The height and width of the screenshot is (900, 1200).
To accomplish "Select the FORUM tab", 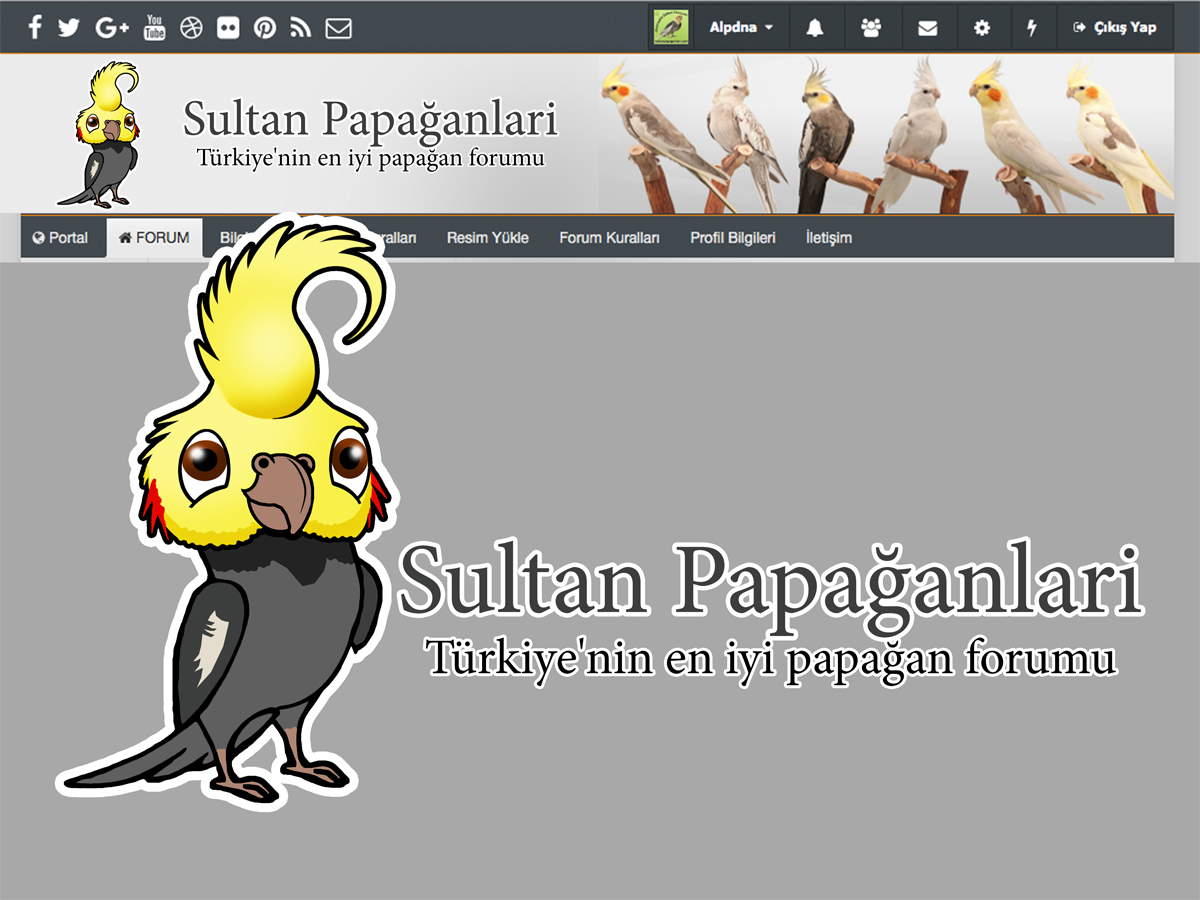I will tap(154, 238).
